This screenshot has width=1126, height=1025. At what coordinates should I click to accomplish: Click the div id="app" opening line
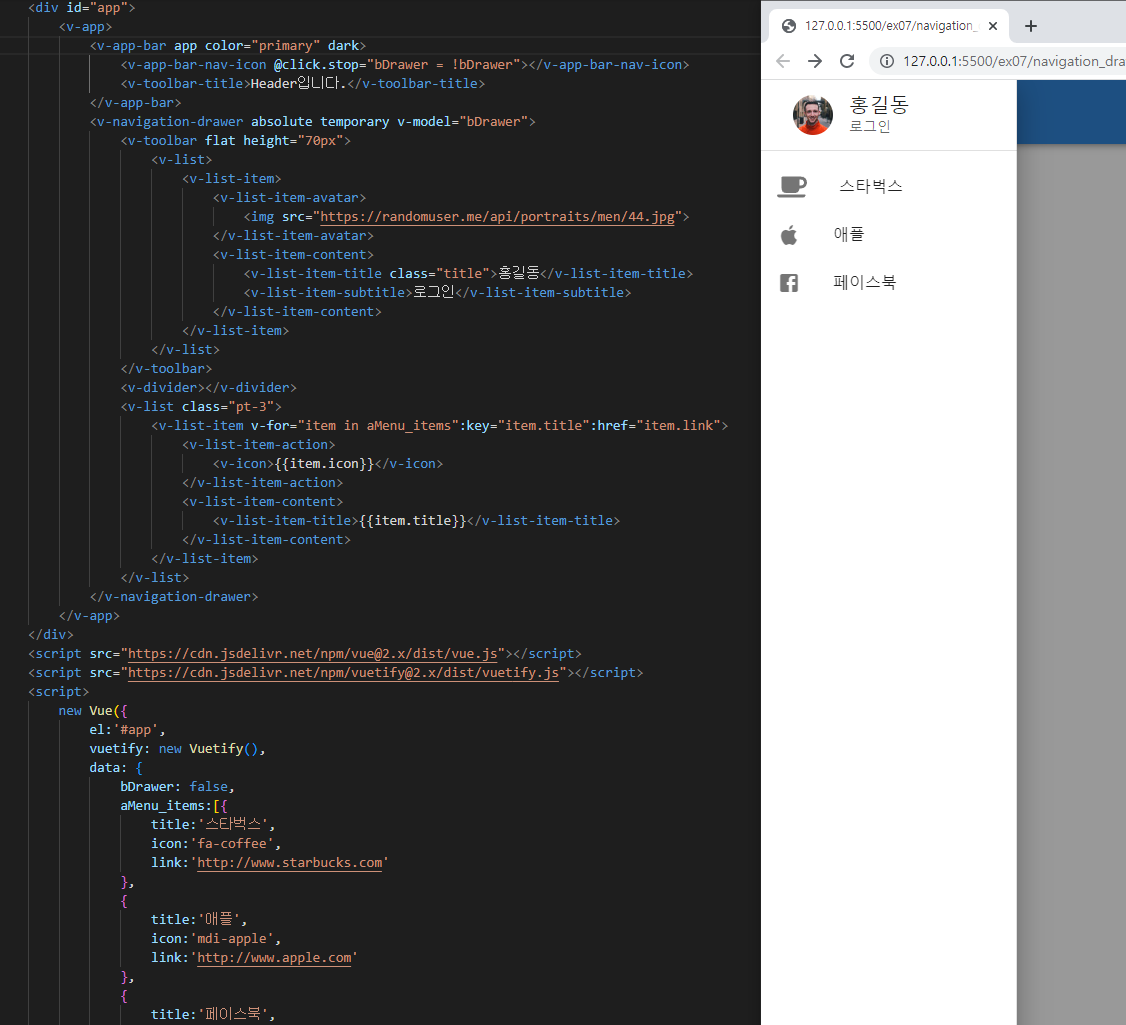point(82,8)
